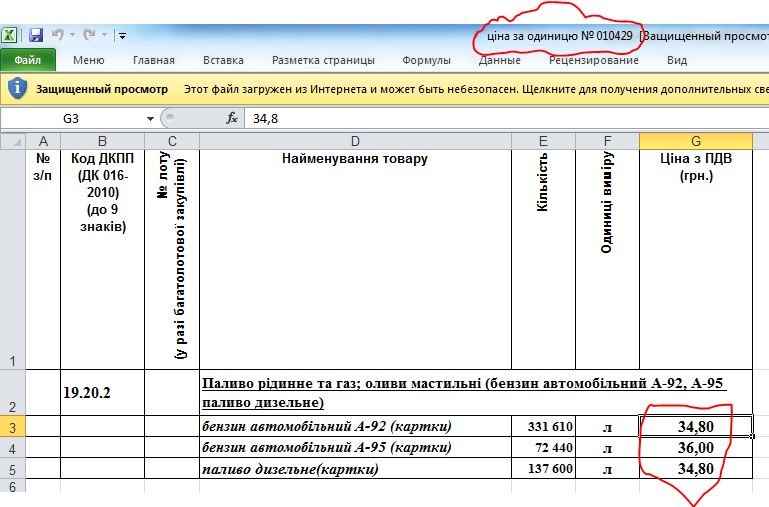The height and width of the screenshot is (507, 769).
Task: Click price cell 34,80 for А-92
Action: click(696, 427)
